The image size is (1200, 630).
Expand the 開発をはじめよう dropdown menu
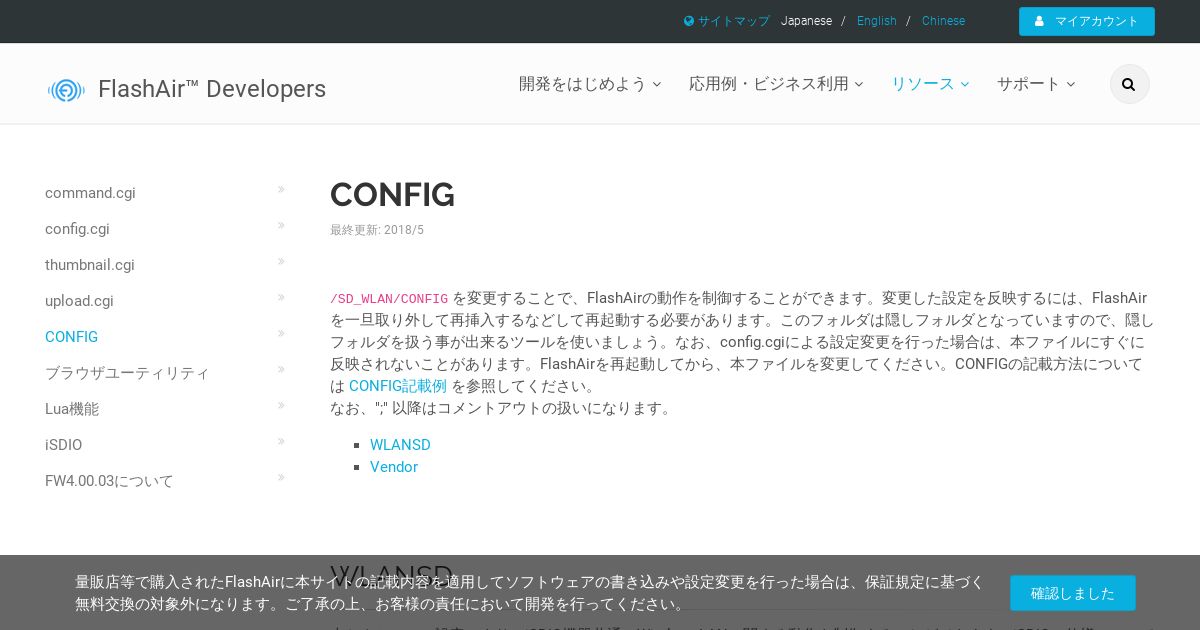pyautogui.click(x=590, y=84)
